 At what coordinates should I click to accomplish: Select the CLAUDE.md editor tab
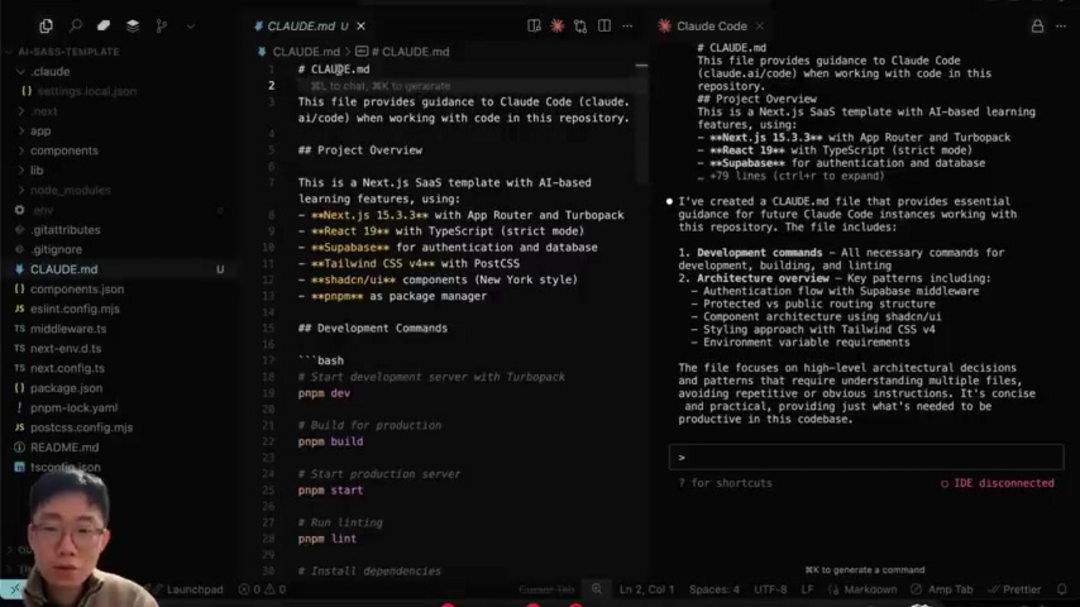coord(301,26)
